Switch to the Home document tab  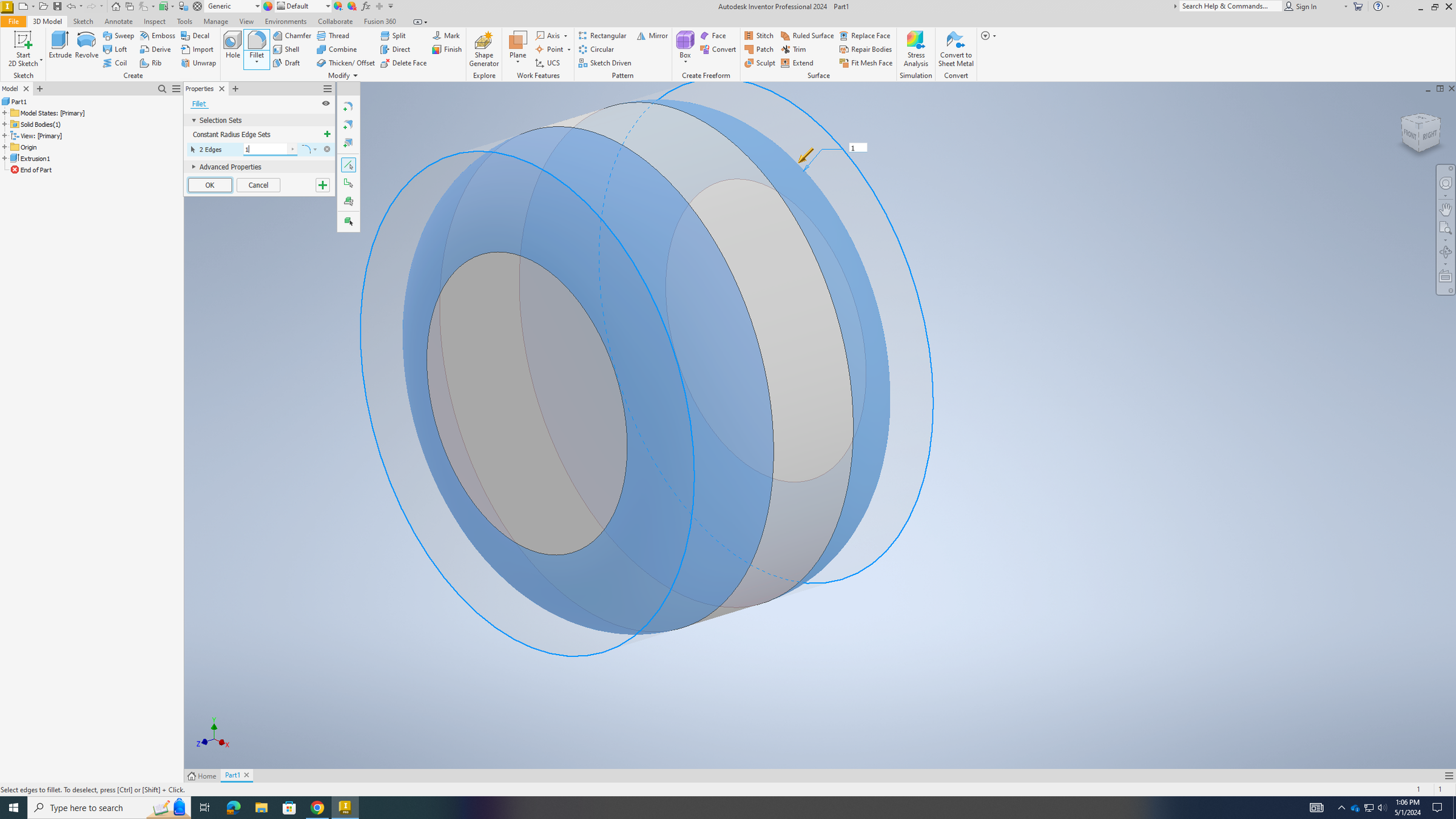(x=202, y=776)
